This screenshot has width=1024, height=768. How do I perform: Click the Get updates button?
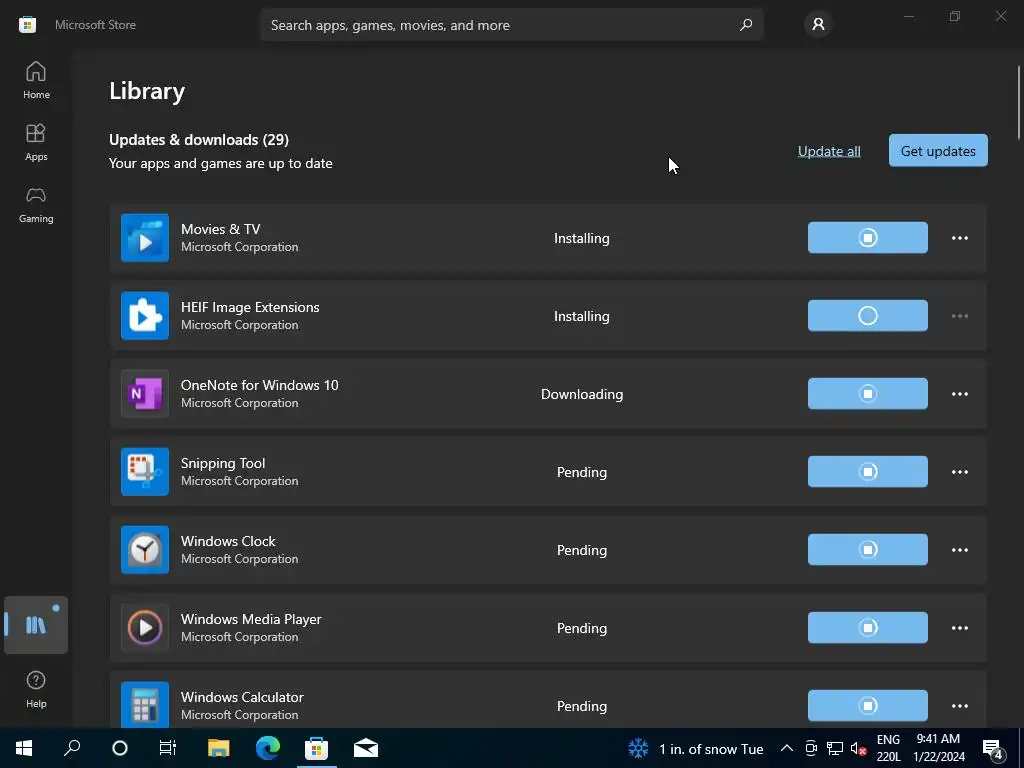click(938, 151)
